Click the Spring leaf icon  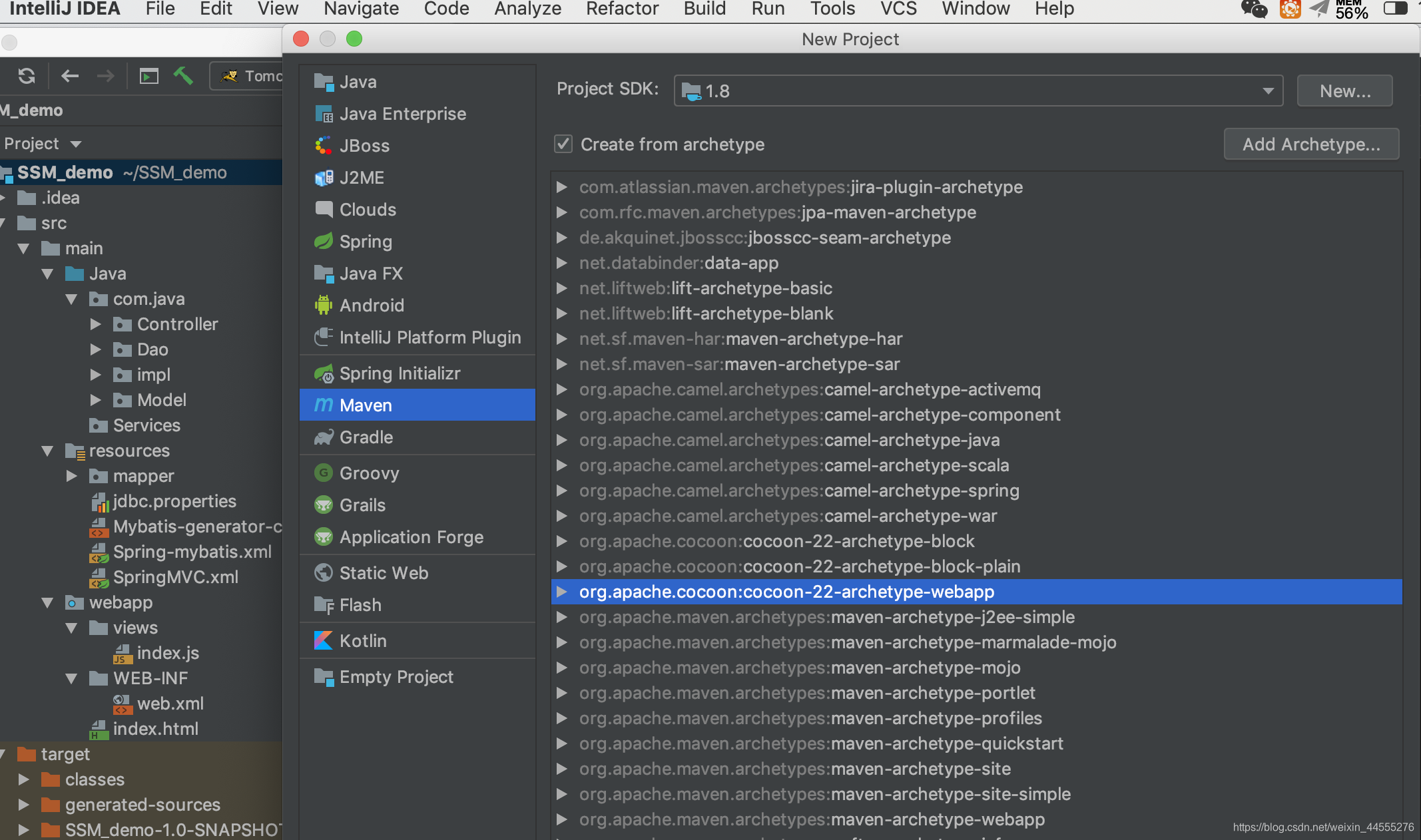click(x=324, y=242)
